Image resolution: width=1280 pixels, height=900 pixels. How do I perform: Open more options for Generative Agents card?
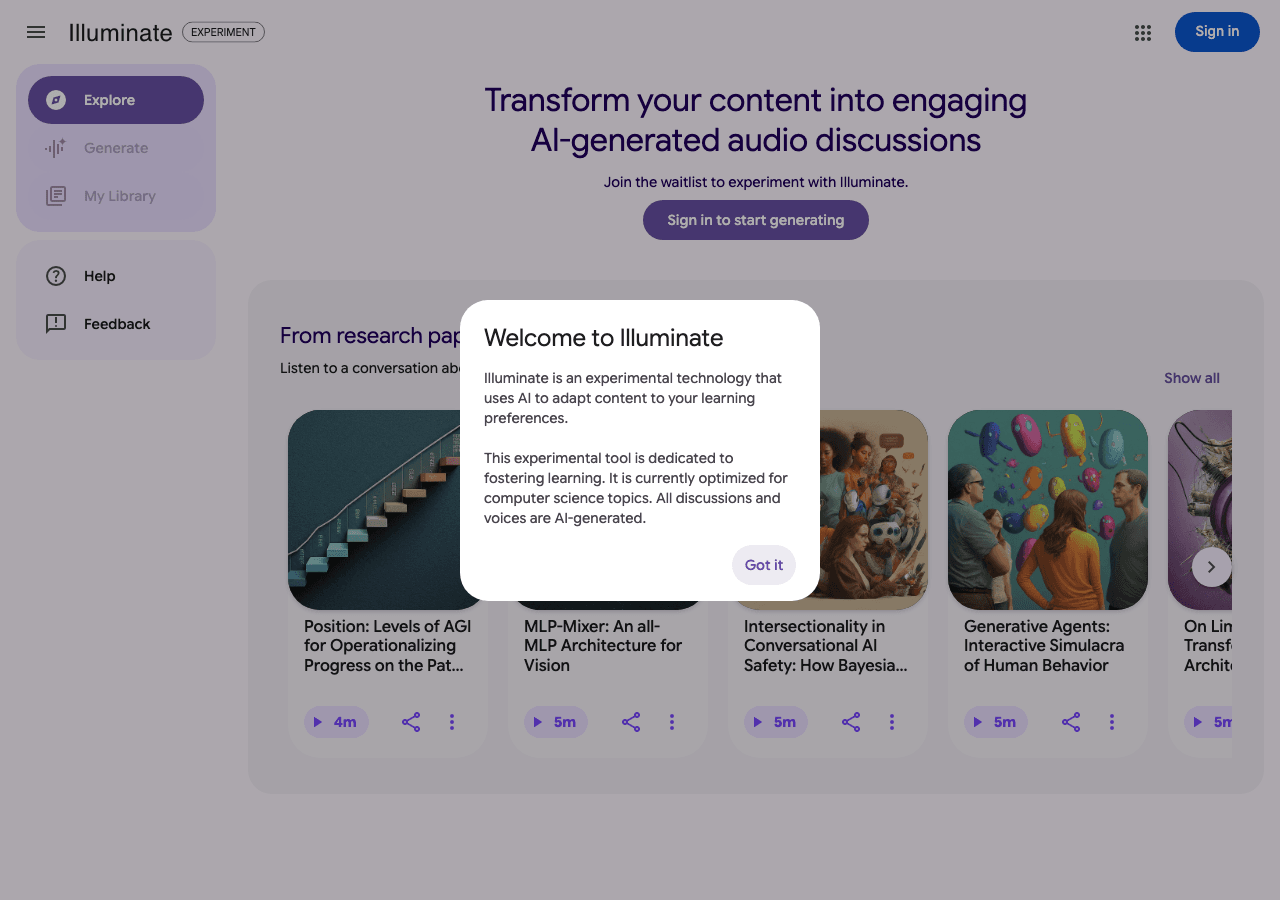point(1112,722)
